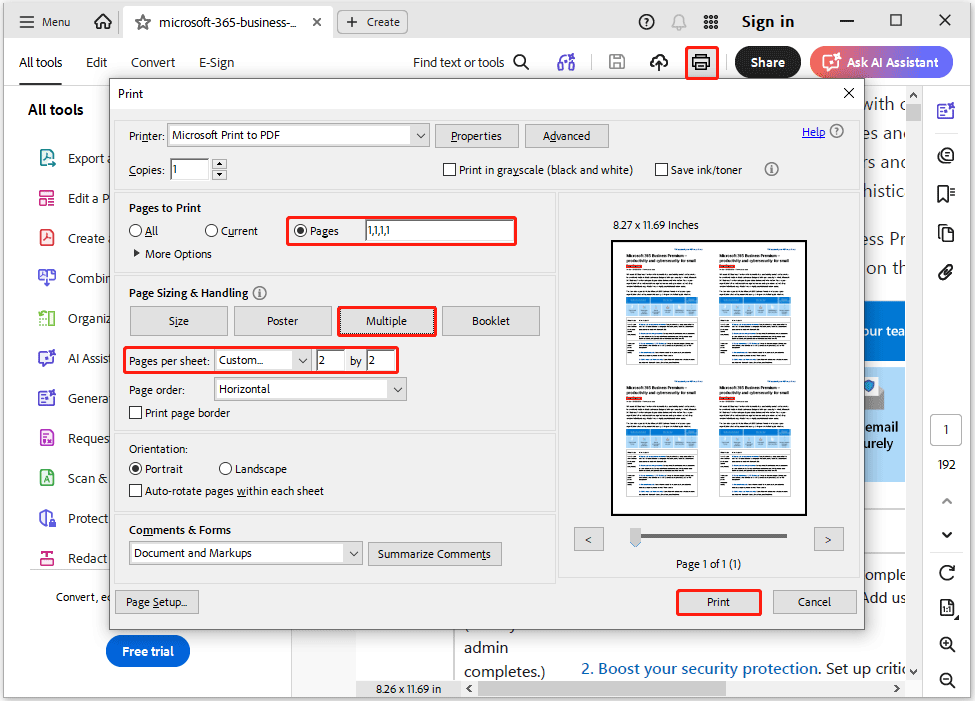
Task: Open the Bookmarks panel
Action: (946, 193)
